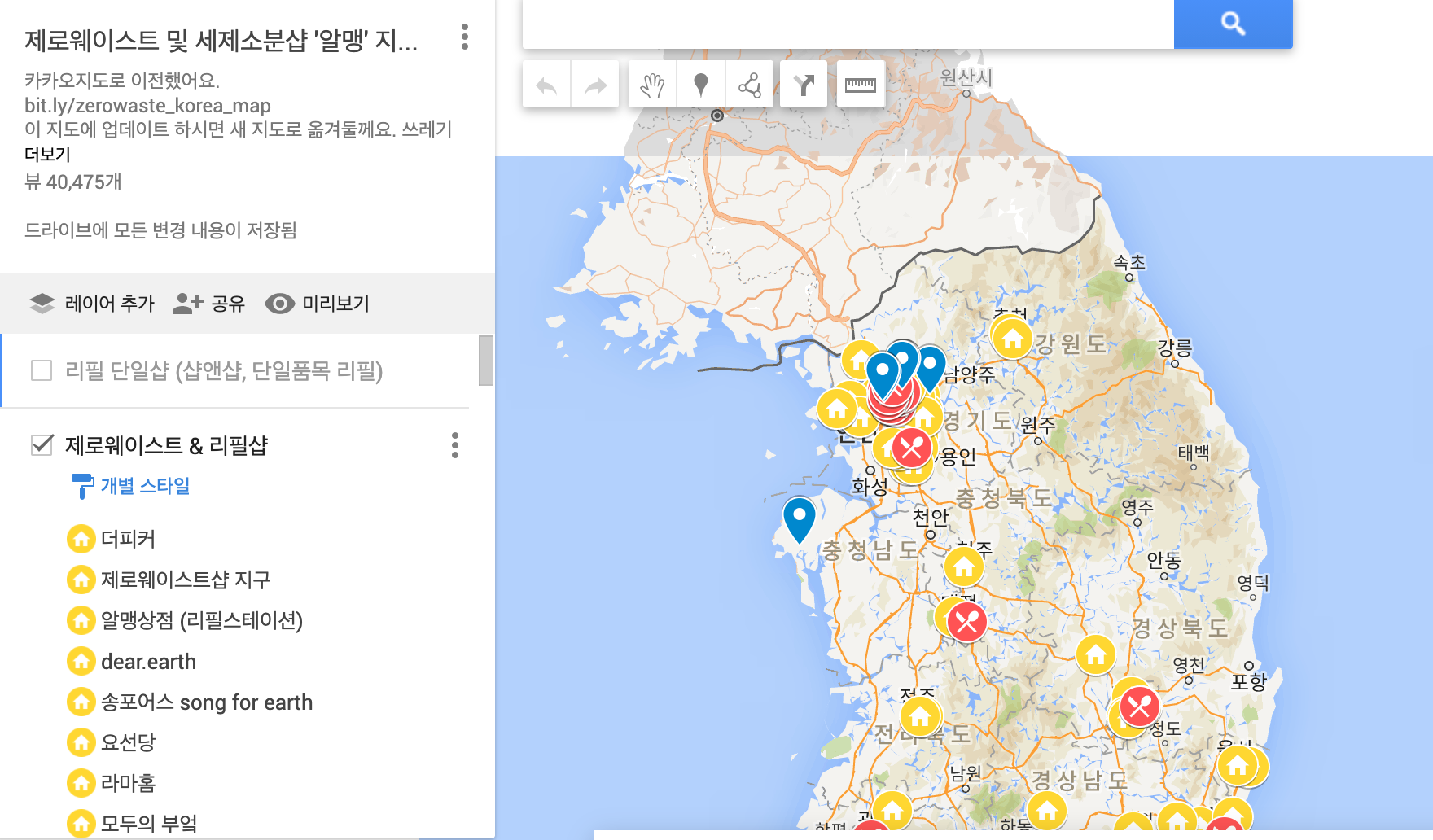Expand description with 더보기
This screenshot has height=840, width=1433.
click(47, 155)
